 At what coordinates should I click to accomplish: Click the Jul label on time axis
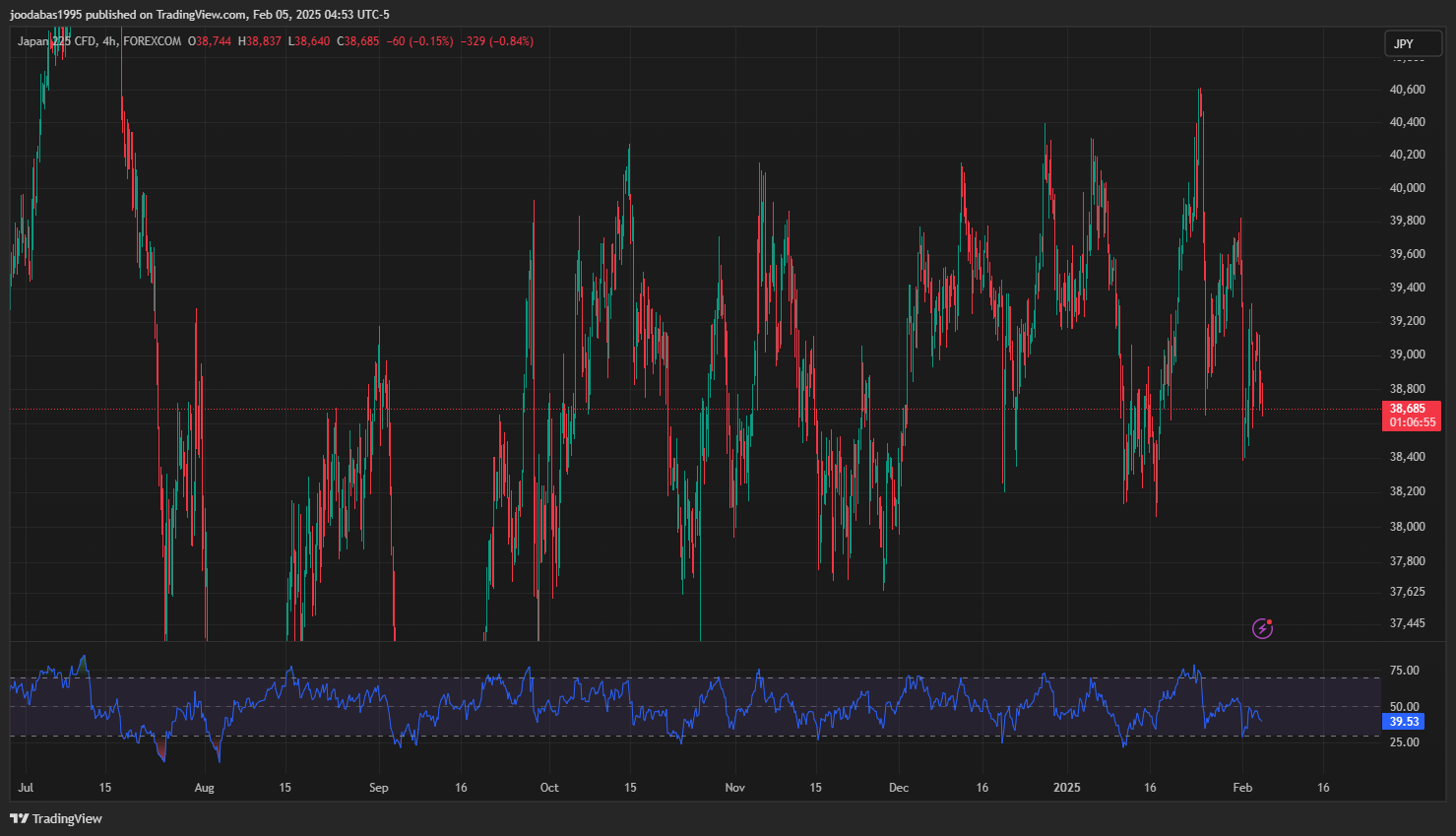click(x=26, y=788)
